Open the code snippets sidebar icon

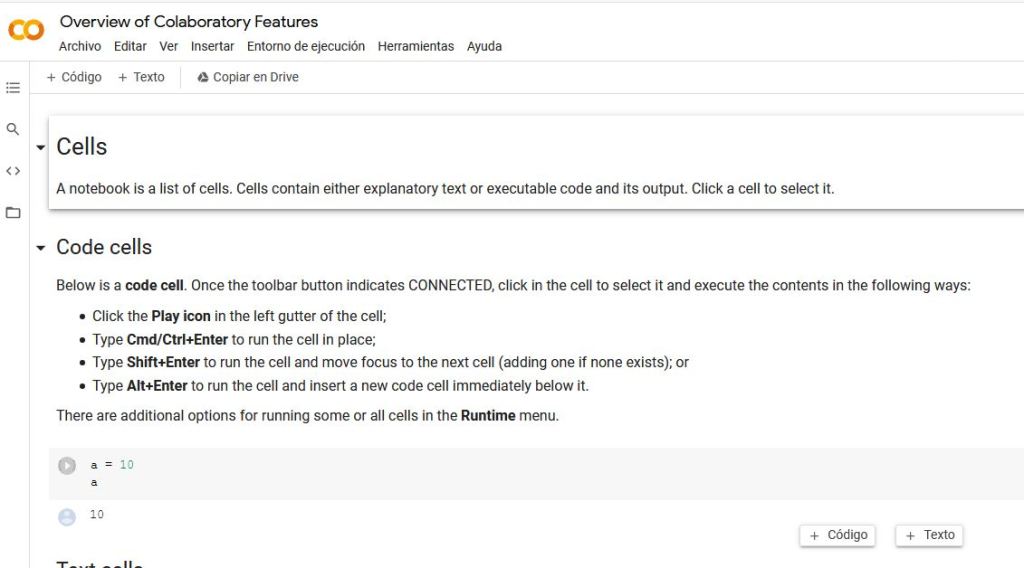click(13, 171)
